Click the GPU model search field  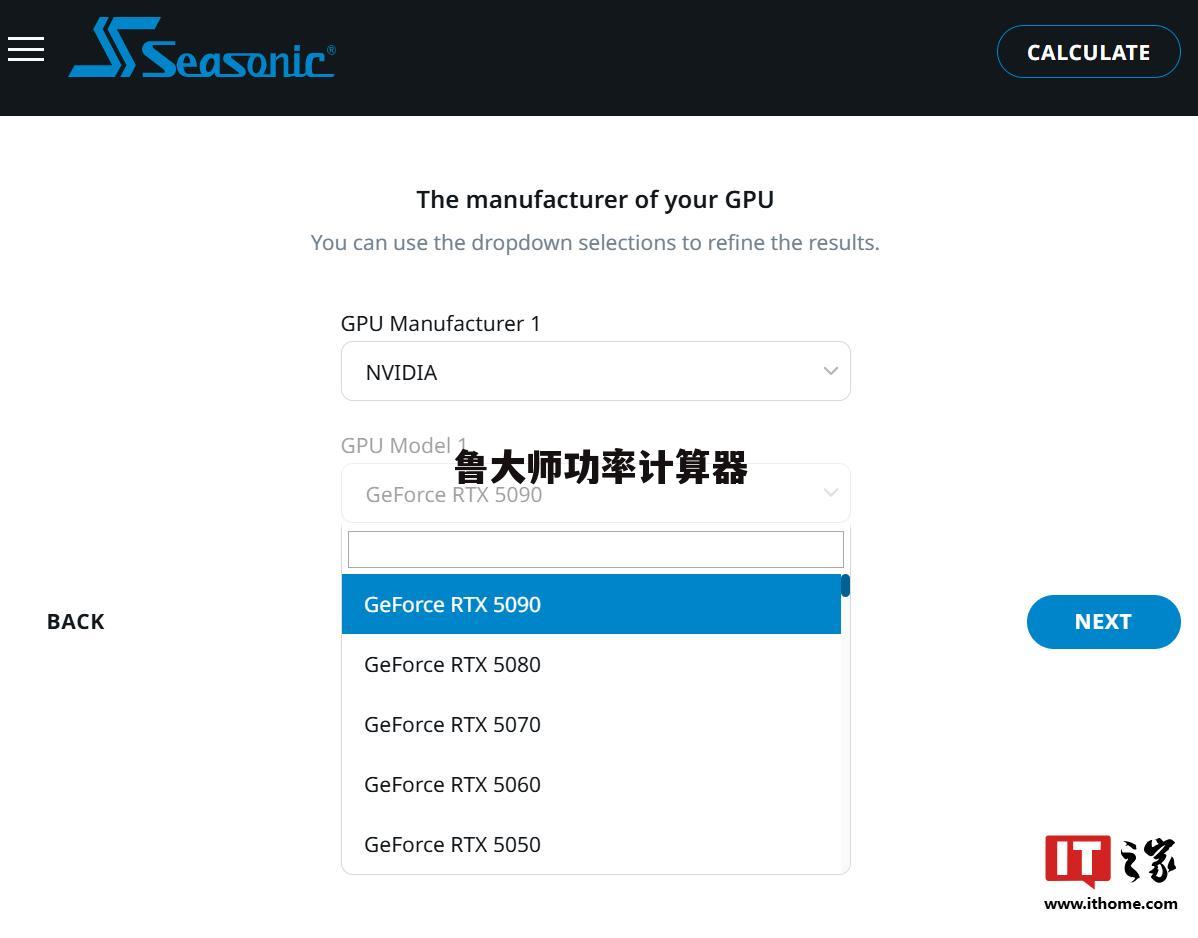[595, 549]
